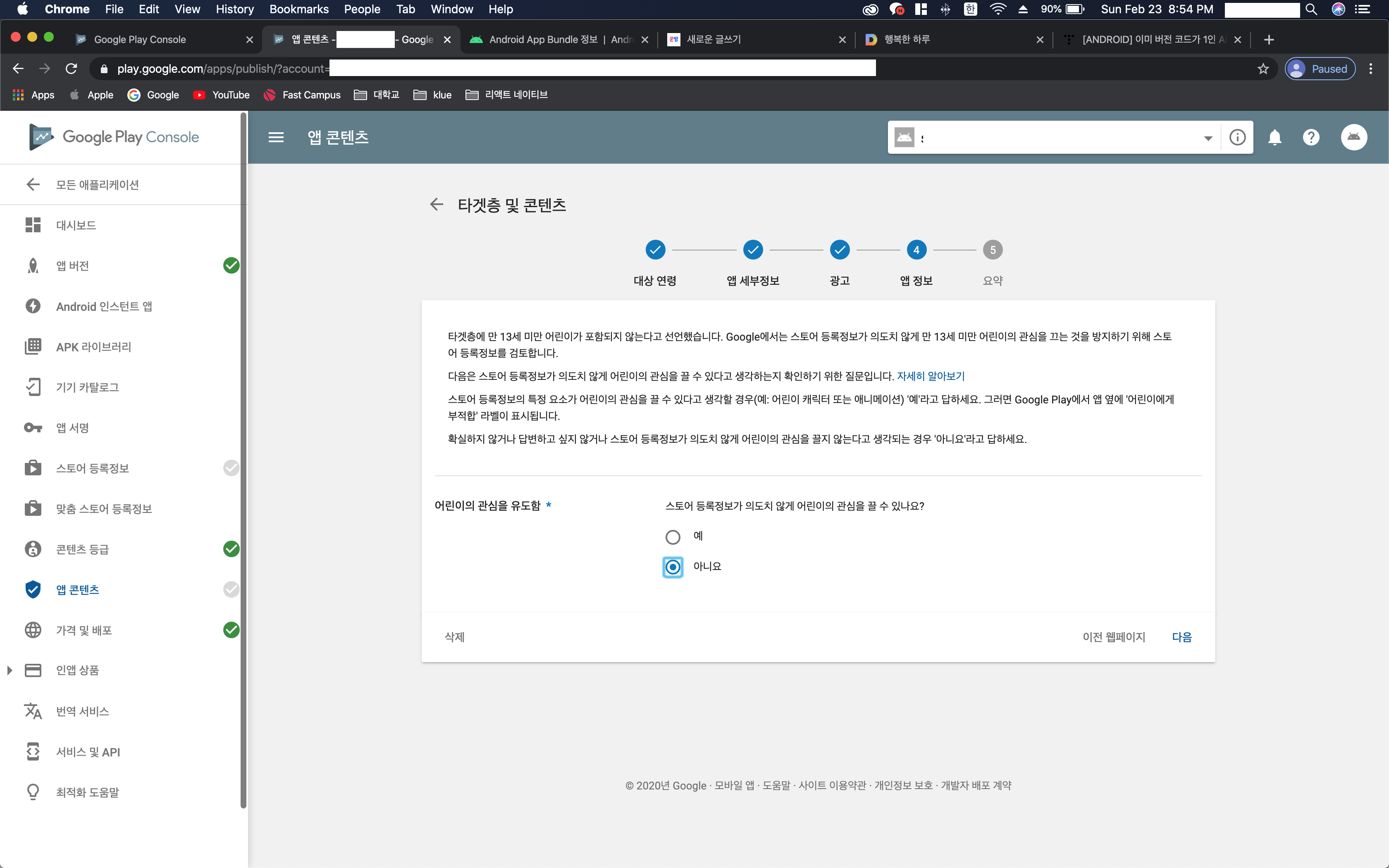This screenshot has width=1389, height=868.
Task: Click the 다음 button
Action: (1181, 637)
